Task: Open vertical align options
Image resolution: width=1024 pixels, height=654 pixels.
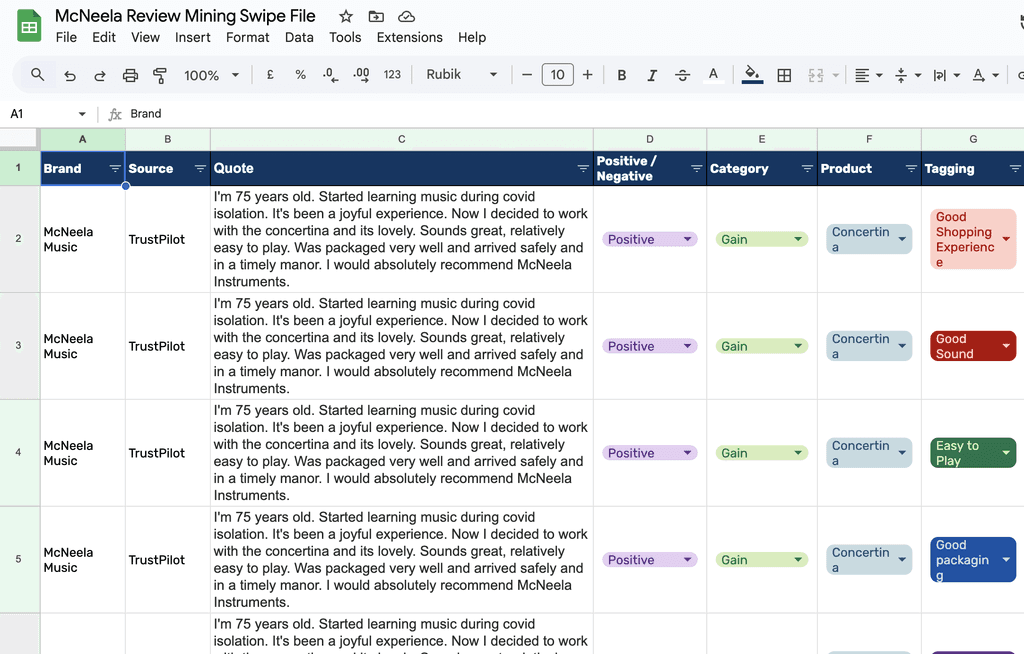Action: (907, 75)
